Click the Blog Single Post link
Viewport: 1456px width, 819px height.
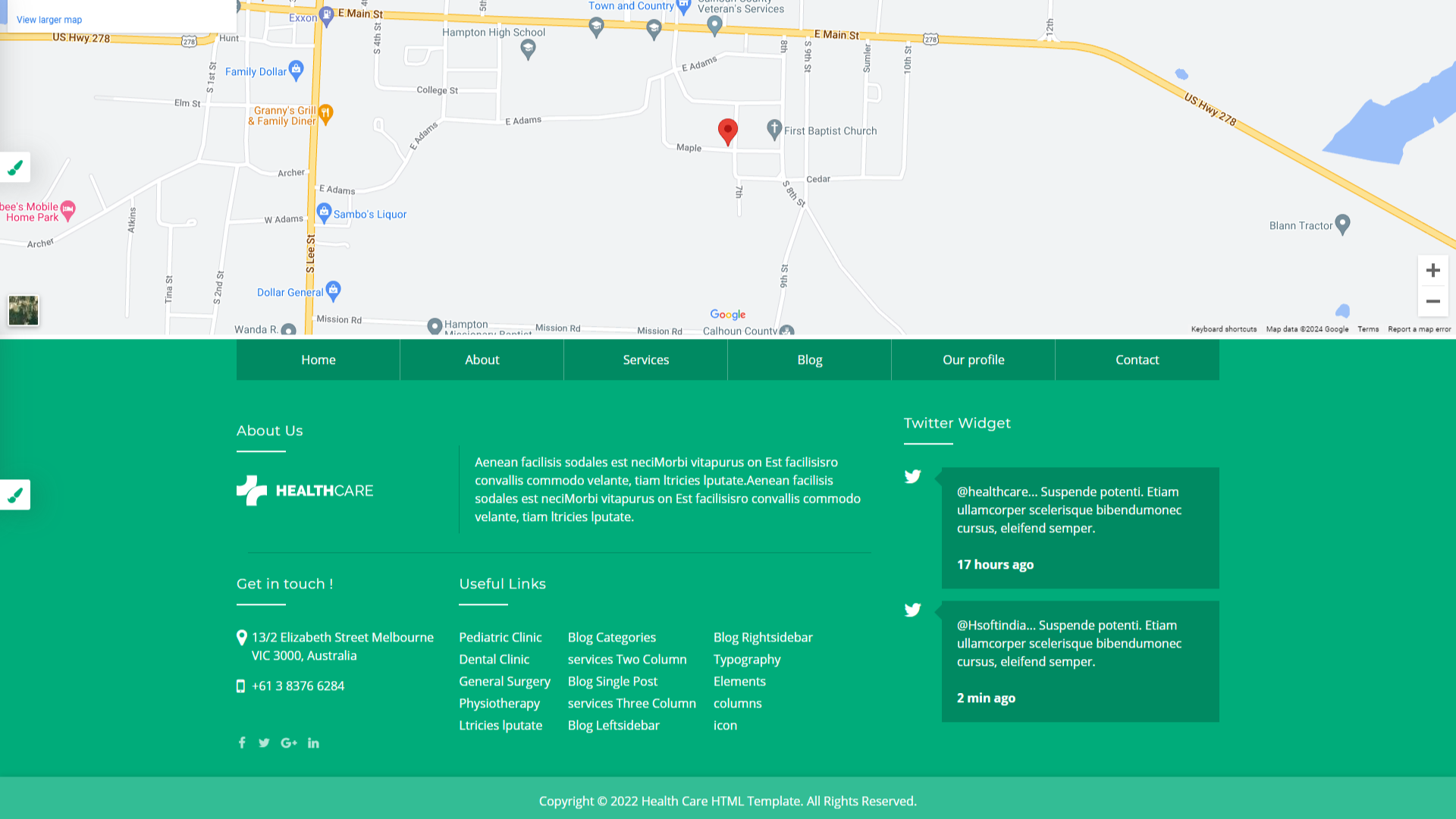[612, 682]
